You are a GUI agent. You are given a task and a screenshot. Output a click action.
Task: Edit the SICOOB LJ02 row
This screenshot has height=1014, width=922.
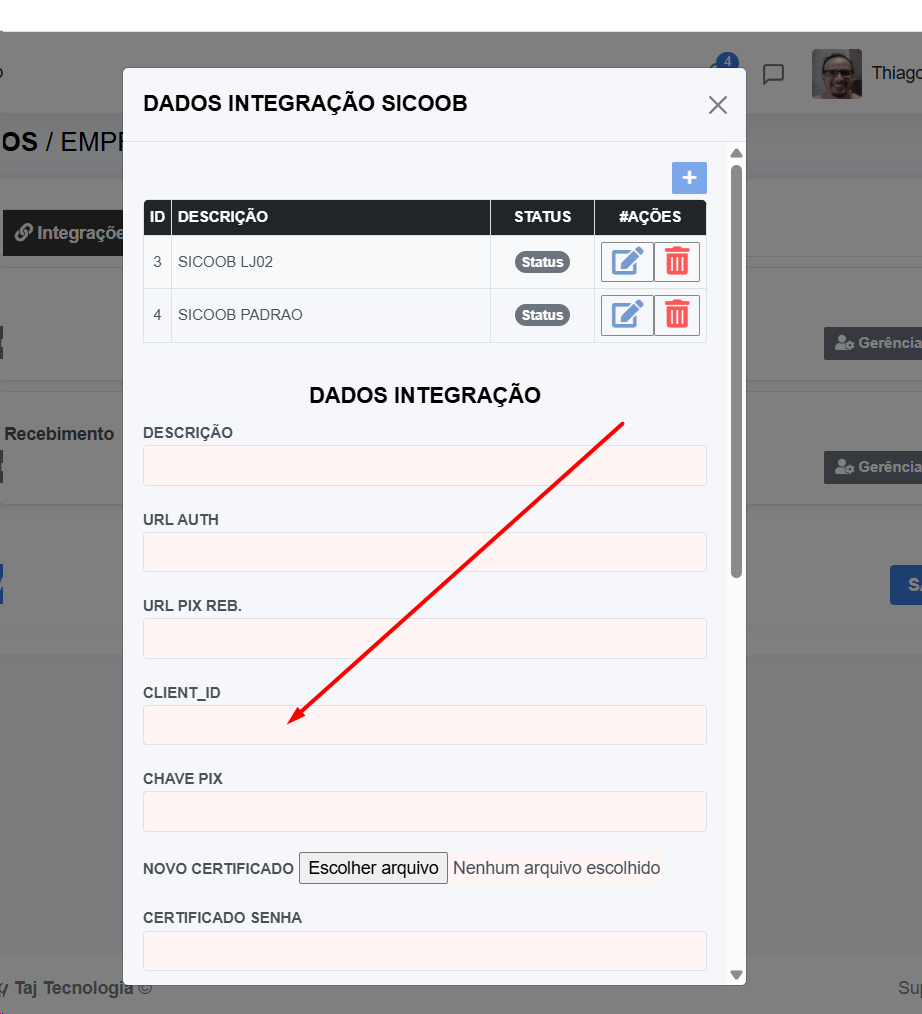[627, 262]
